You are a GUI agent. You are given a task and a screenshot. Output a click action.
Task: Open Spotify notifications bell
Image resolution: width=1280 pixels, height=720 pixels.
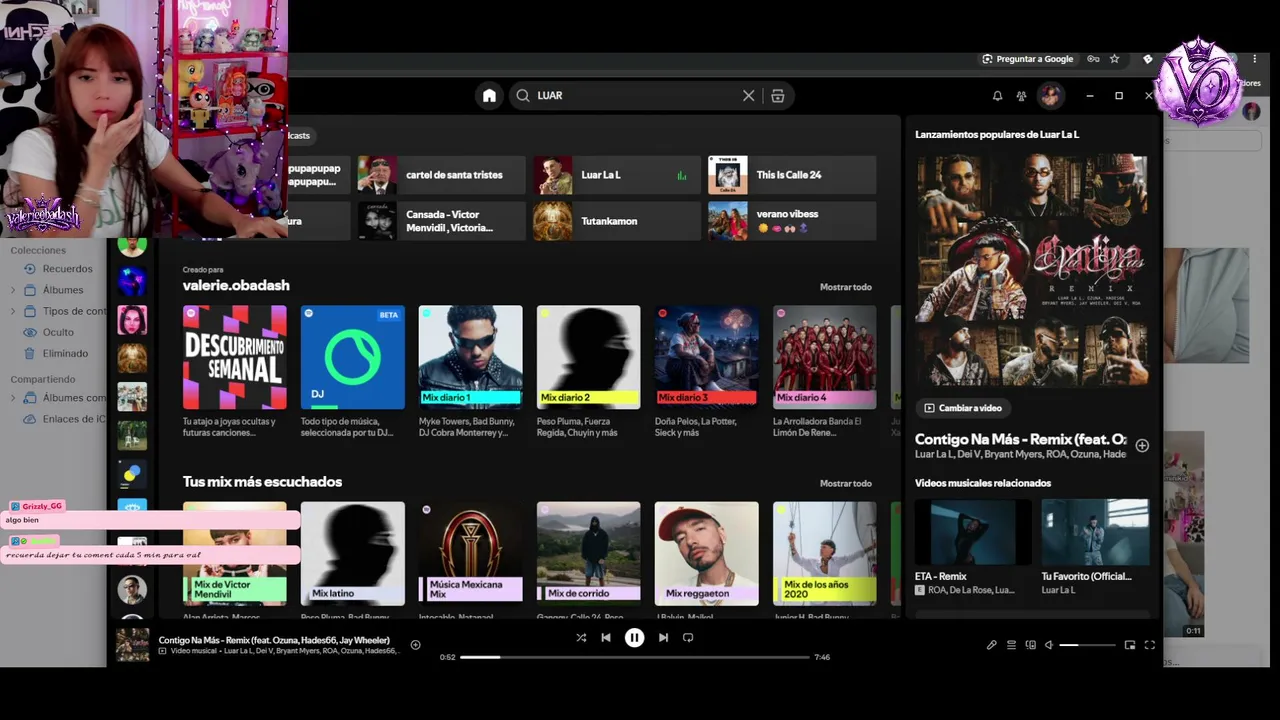point(997,96)
